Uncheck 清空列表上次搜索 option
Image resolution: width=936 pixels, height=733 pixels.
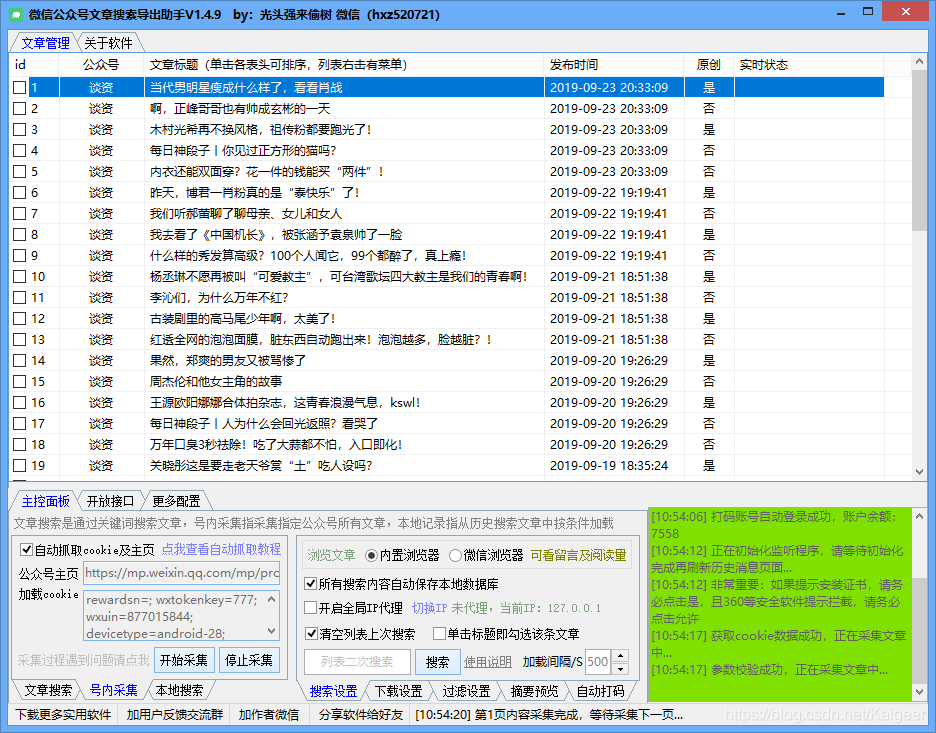tap(310, 633)
